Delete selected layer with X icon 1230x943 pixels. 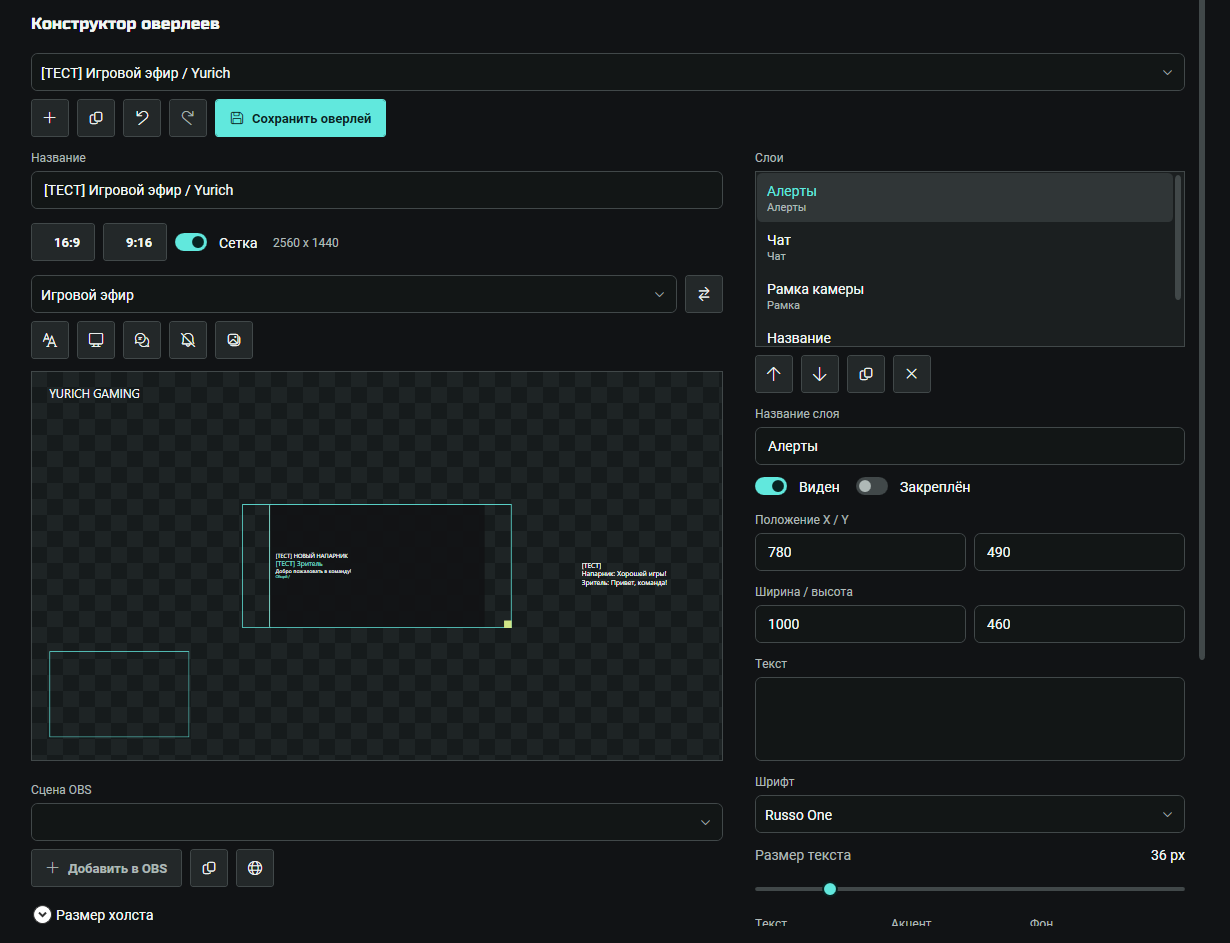click(x=912, y=374)
